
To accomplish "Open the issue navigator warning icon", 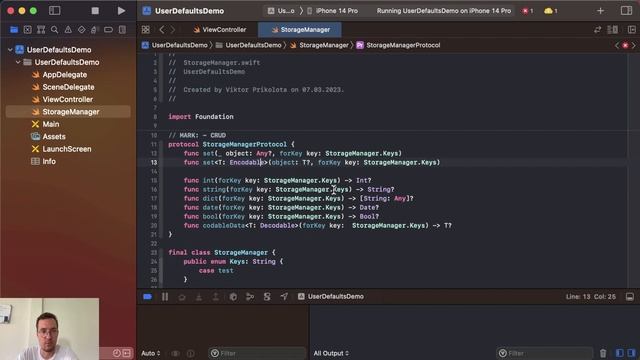I will pos(68,30).
